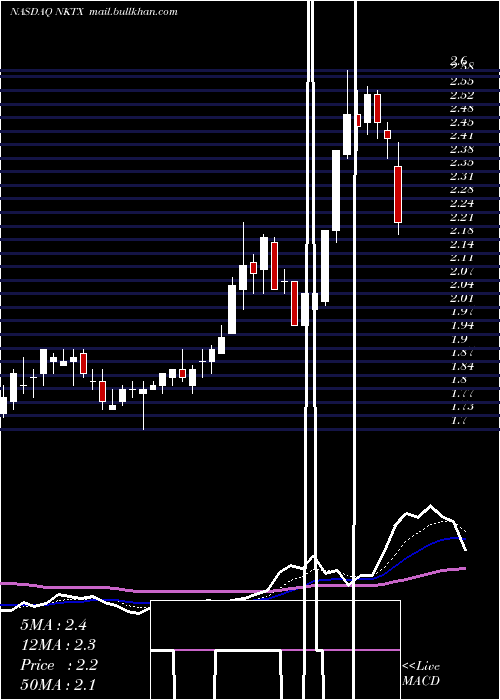The height and width of the screenshot is (700, 500).
Task: Click the 2.07 price axis label
Action: coord(462,271)
